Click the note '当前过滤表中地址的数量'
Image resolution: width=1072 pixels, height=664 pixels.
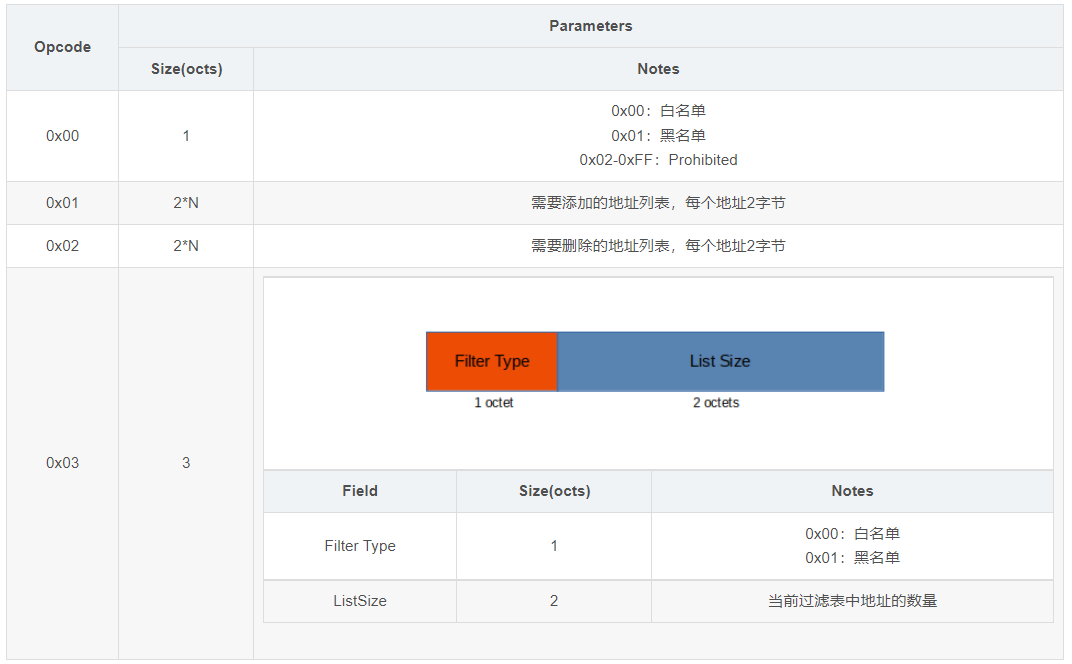[853, 601]
